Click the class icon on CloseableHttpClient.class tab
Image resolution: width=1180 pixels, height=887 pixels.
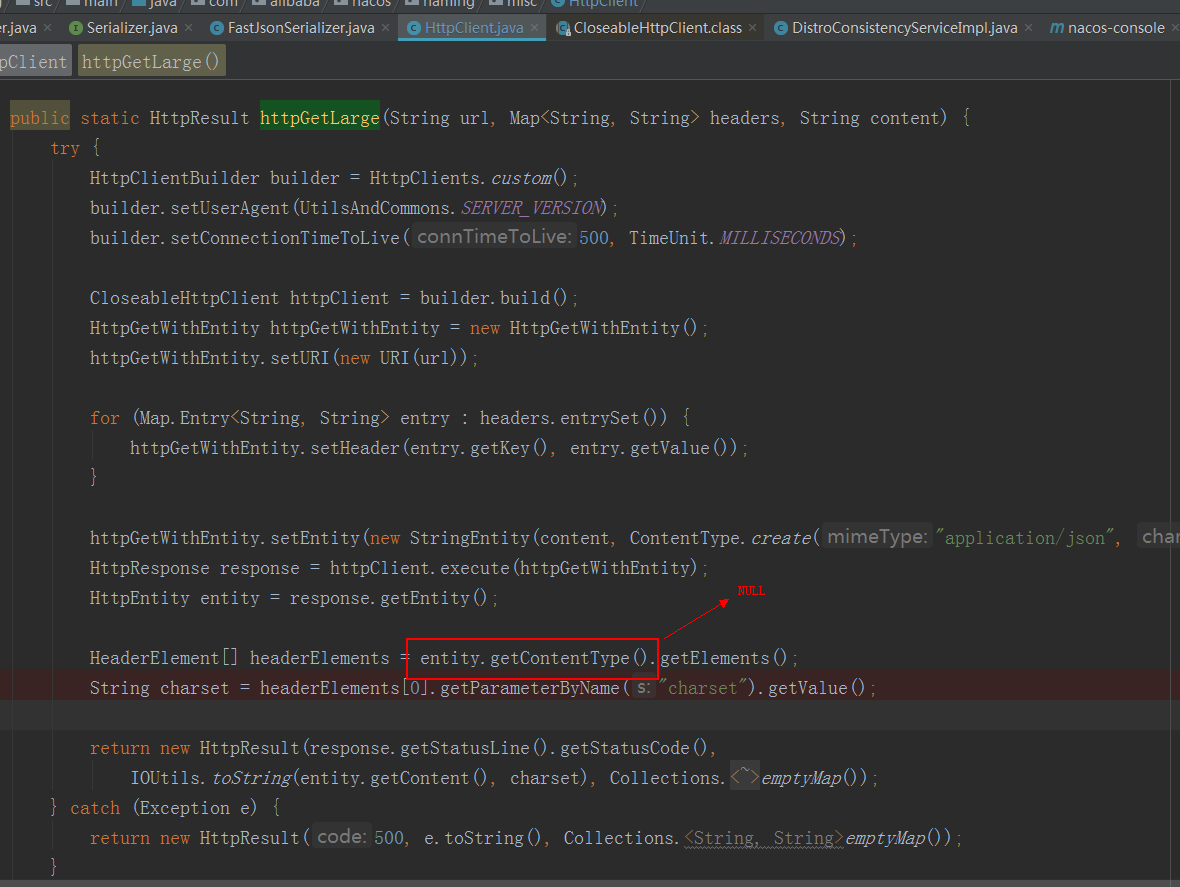pyautogui.click(x=562, y=28)
